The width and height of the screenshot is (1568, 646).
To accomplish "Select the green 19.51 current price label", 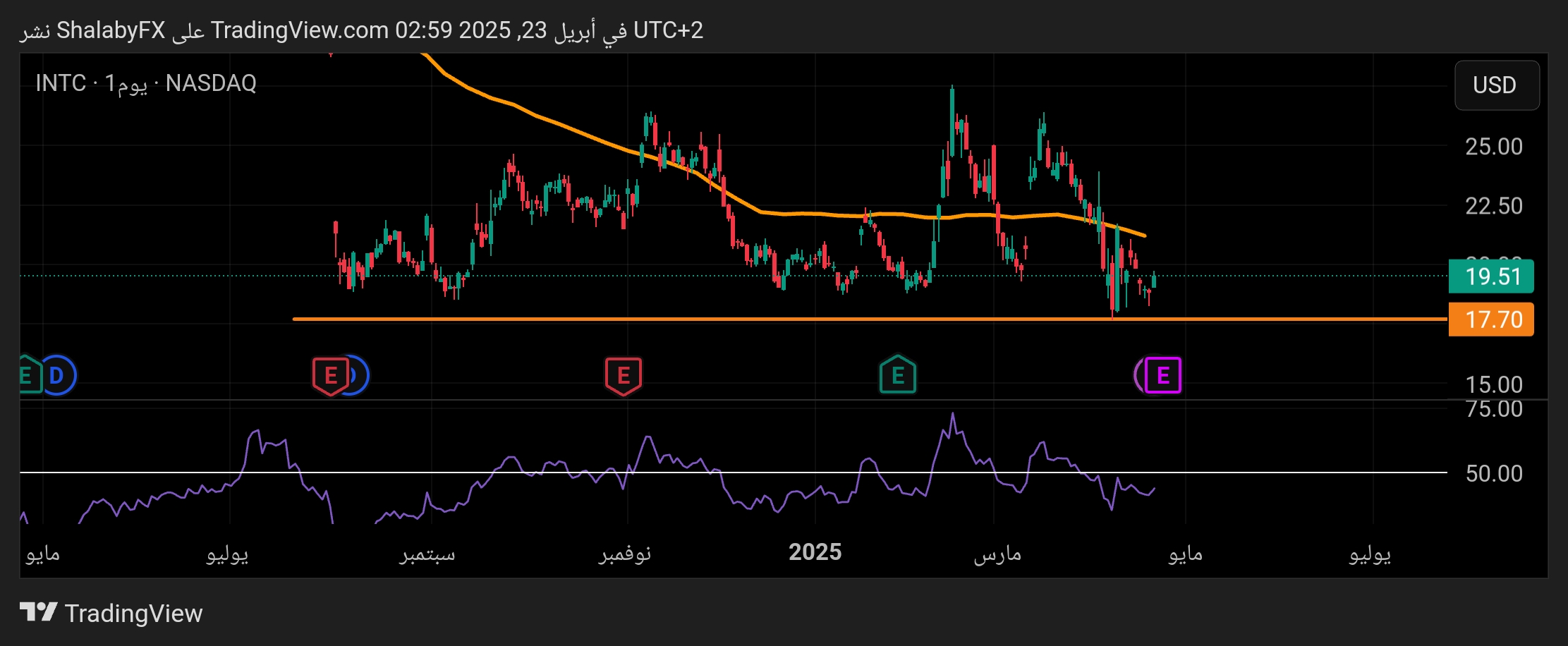I will tap(1491, 276).
